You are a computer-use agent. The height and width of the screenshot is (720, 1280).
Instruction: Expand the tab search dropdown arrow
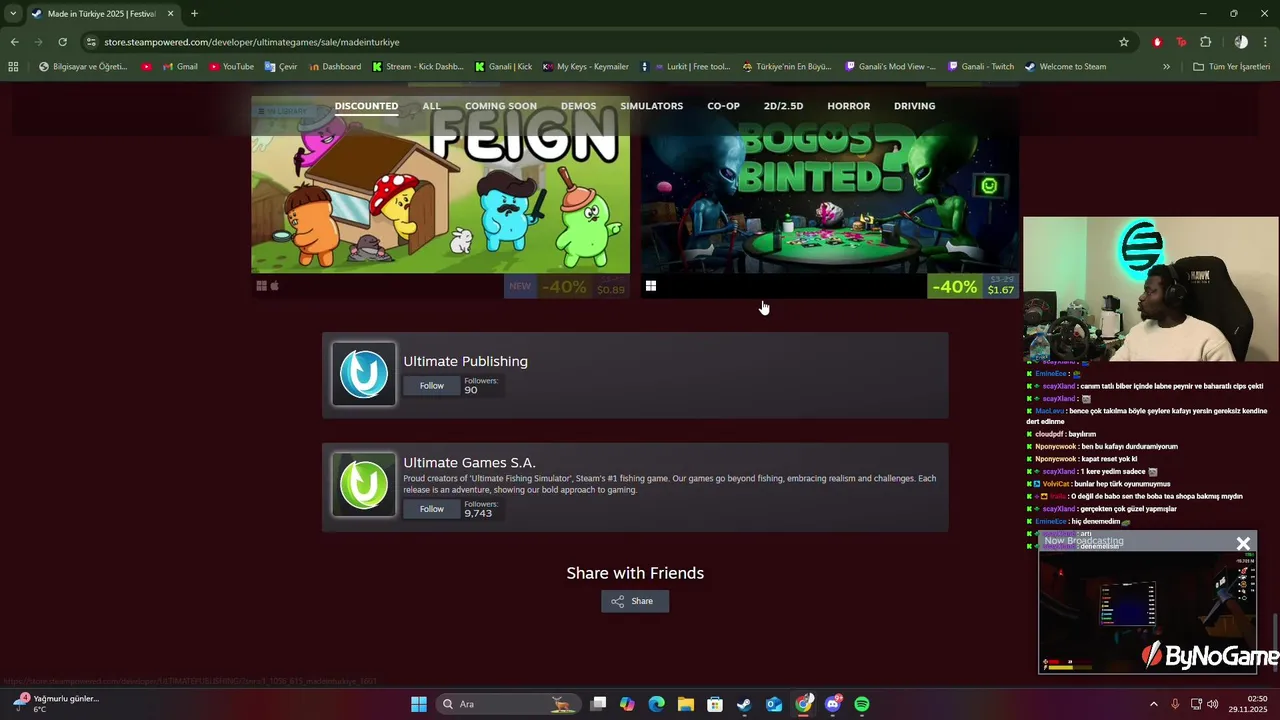[13, 14]
